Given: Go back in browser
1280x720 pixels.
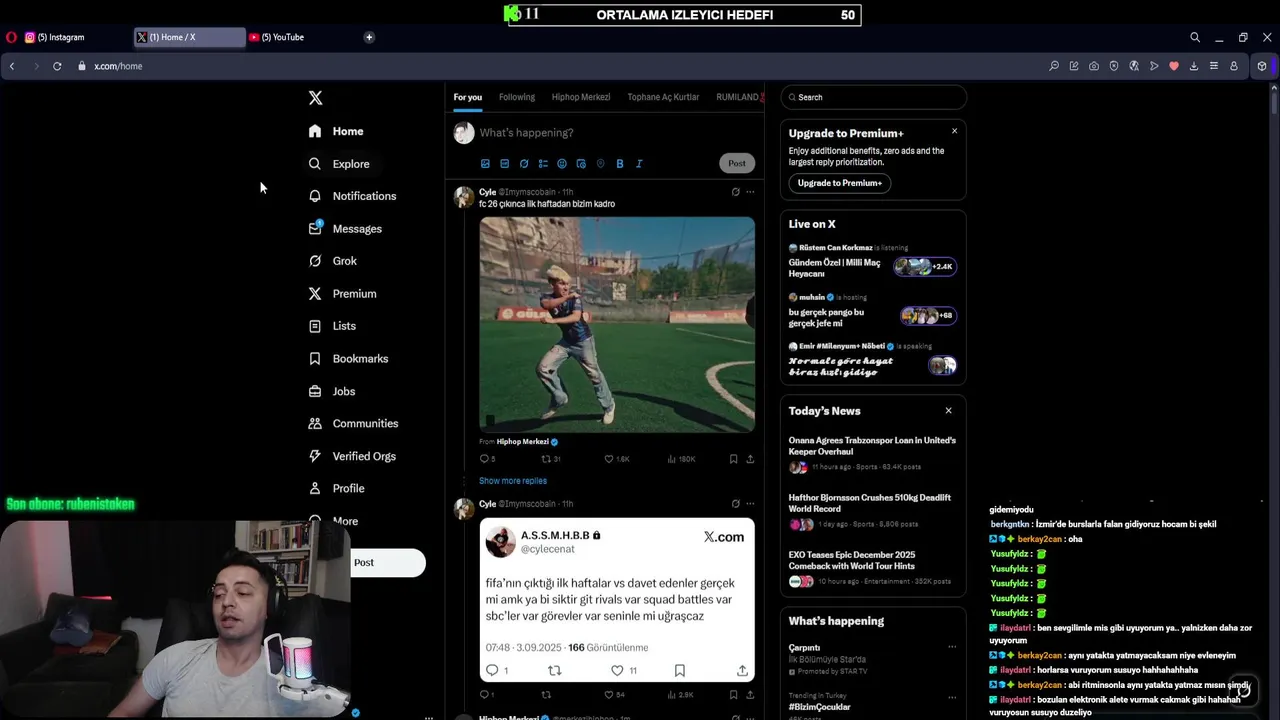Looking at the screenshot, I should (12, 66).
